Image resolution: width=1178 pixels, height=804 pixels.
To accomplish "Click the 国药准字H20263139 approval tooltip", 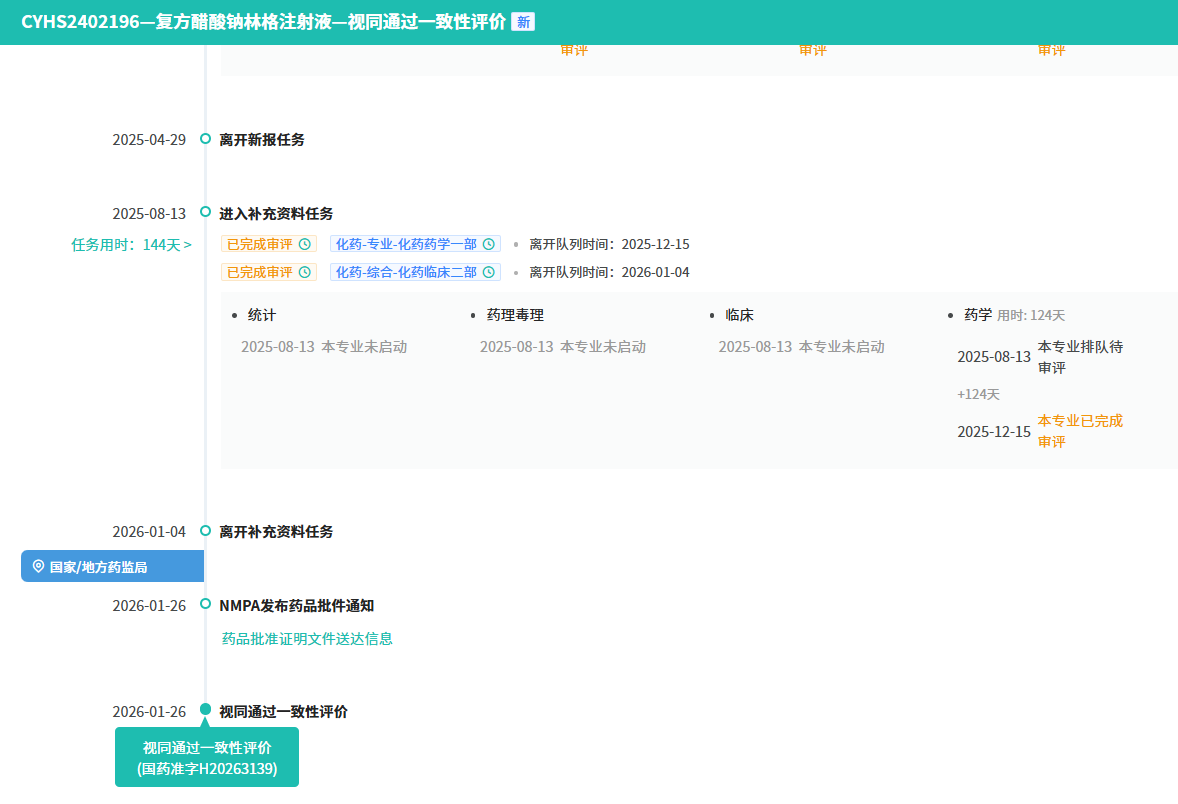I will [207, 758].
